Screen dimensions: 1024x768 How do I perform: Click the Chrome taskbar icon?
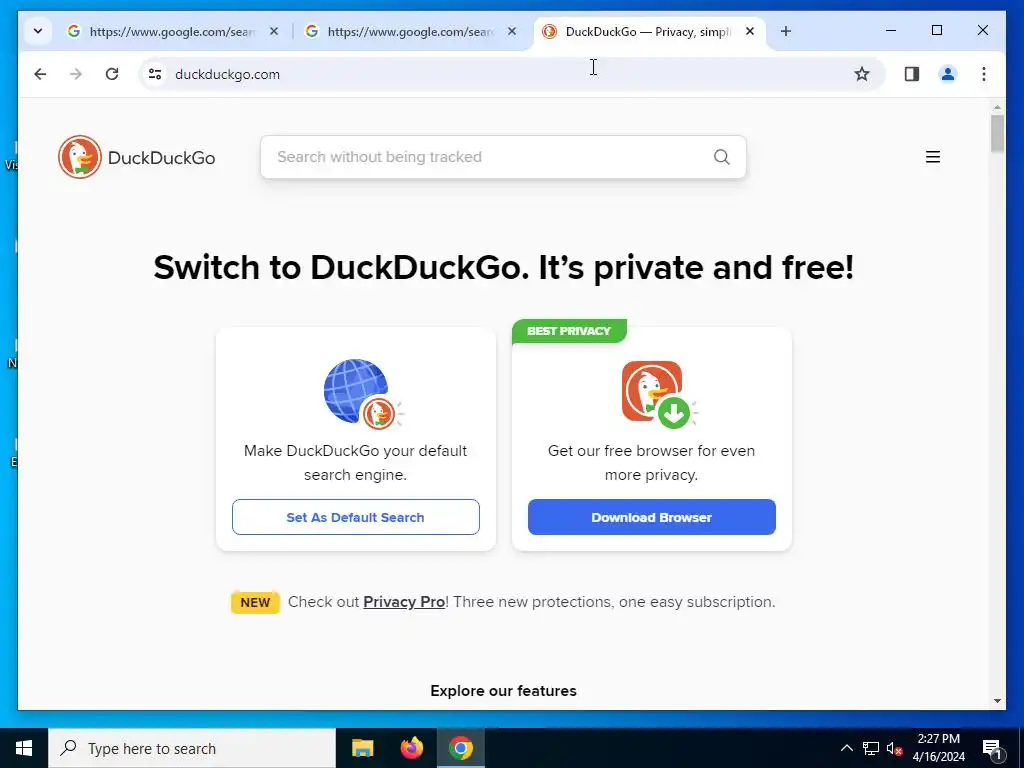[461, 748]
